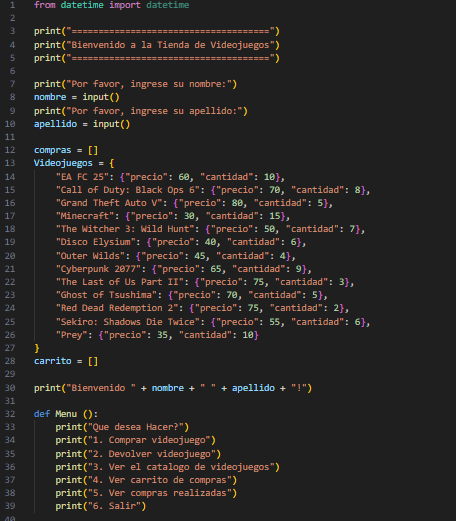Click the "Minecraft" dictionary key
456x521 pixels.
point(85,216)
